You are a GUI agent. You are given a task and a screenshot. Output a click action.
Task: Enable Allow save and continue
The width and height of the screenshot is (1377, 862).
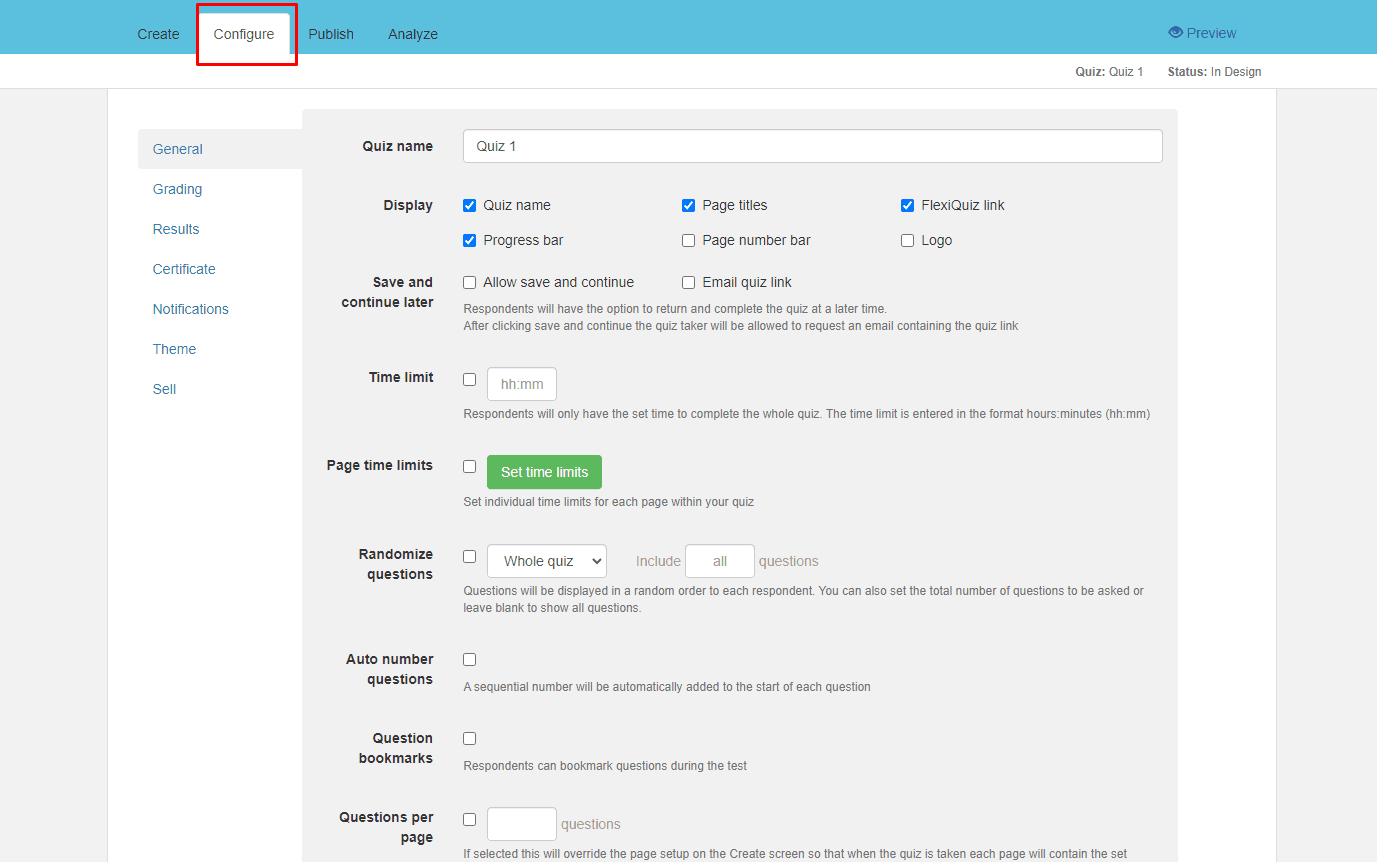pyautogui.click(x=470, y=282)
